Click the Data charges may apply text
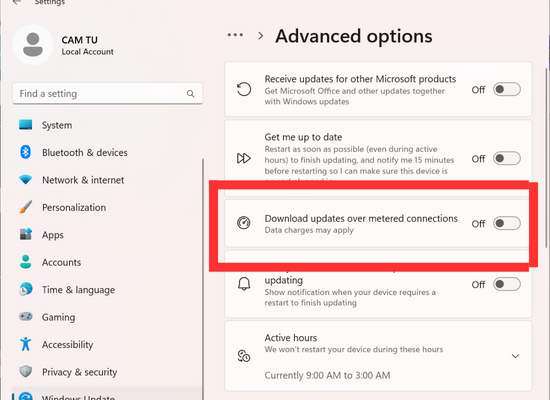 309,230
